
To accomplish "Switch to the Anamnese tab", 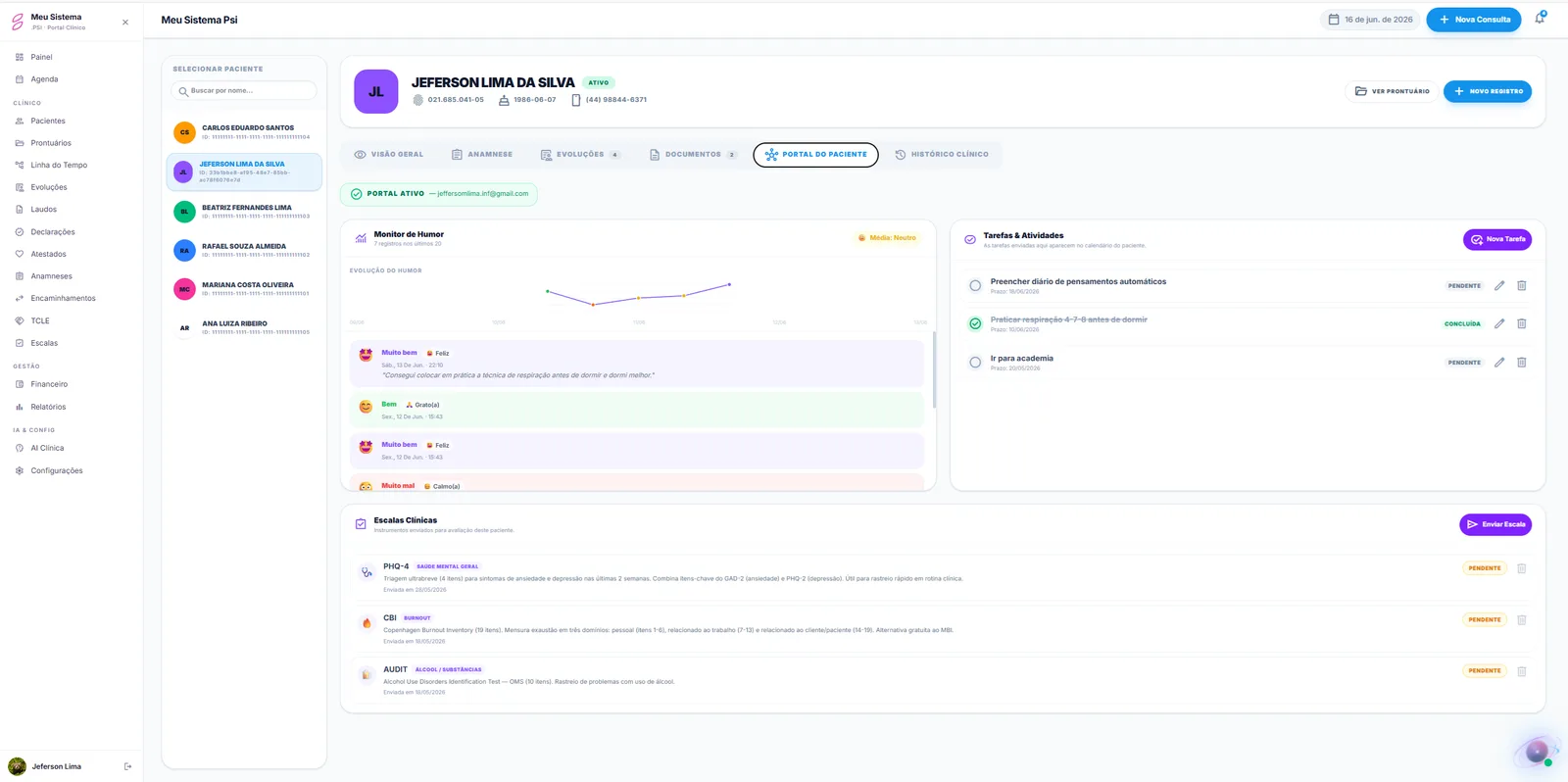I will 482,155.
